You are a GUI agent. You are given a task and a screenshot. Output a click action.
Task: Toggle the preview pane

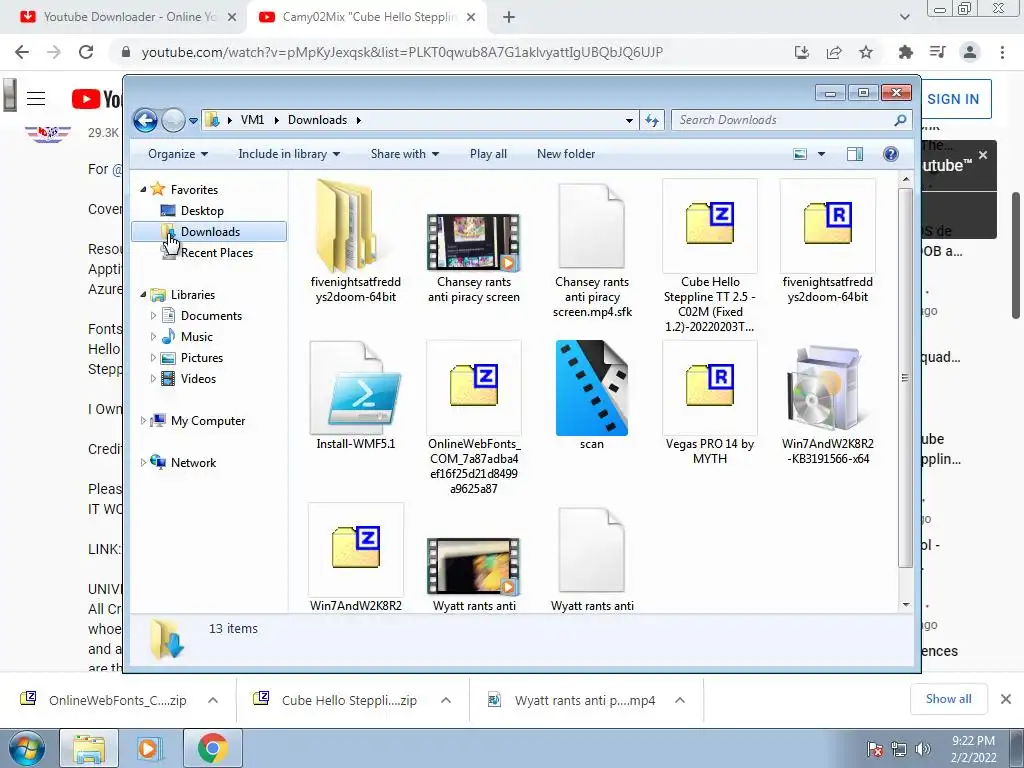click(x=855, y=154)
